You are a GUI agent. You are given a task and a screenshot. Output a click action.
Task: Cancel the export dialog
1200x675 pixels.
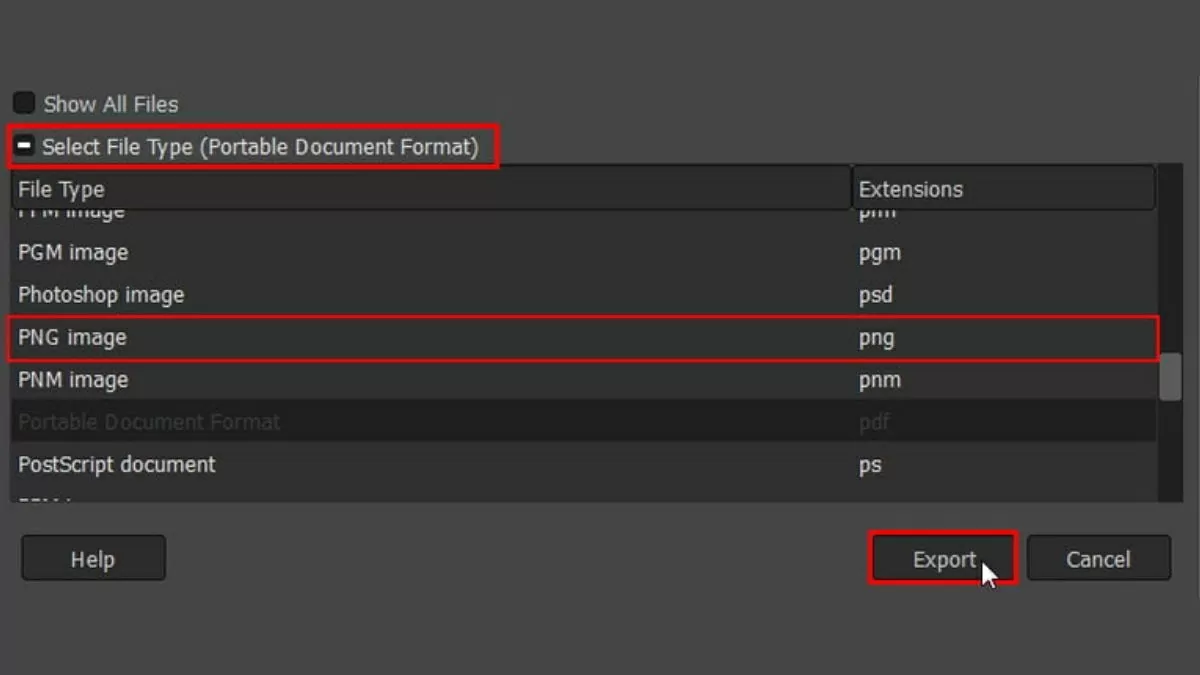coord(1098,558)
